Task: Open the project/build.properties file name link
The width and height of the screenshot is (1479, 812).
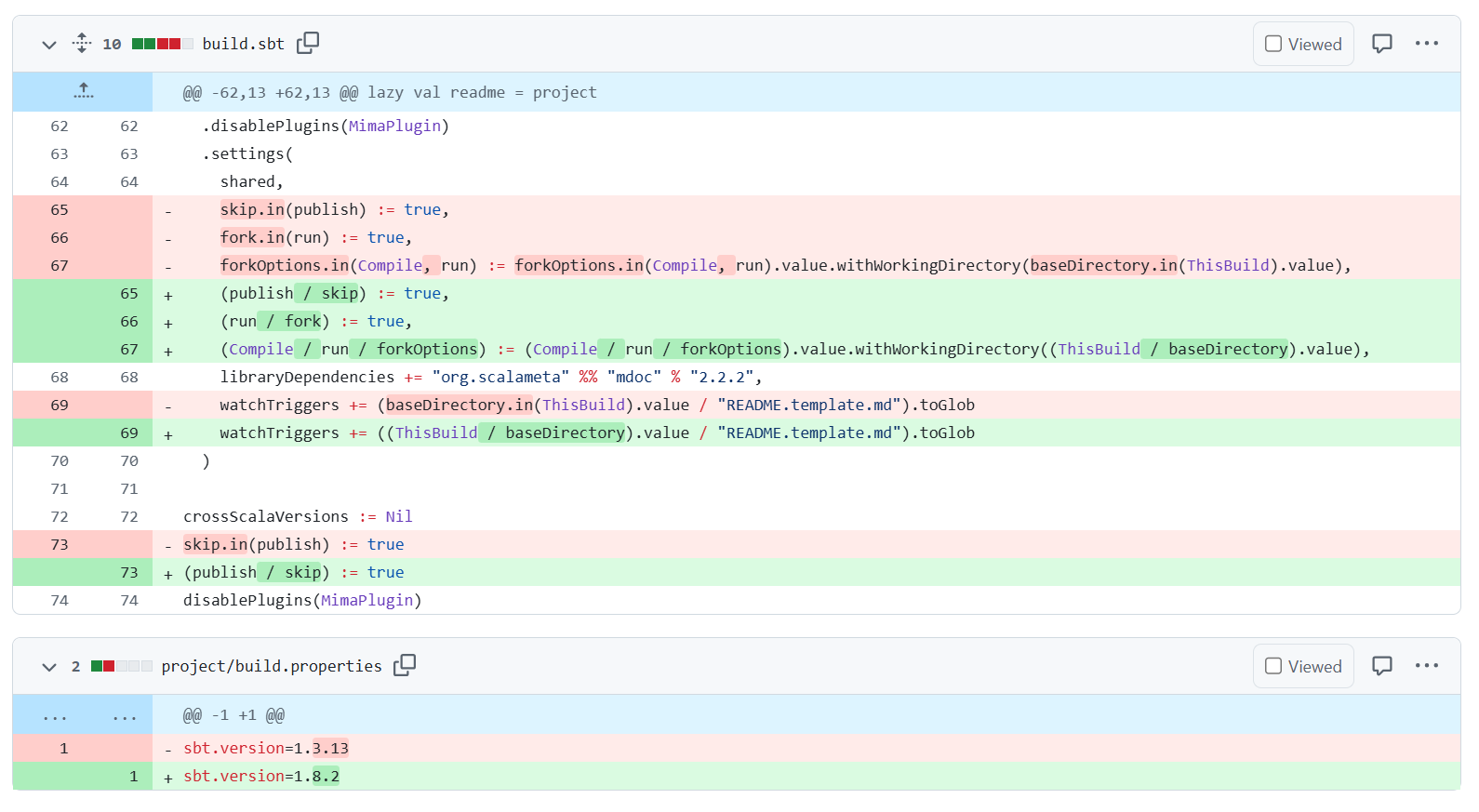Action: pyautogui.click(x=271, y=666)
